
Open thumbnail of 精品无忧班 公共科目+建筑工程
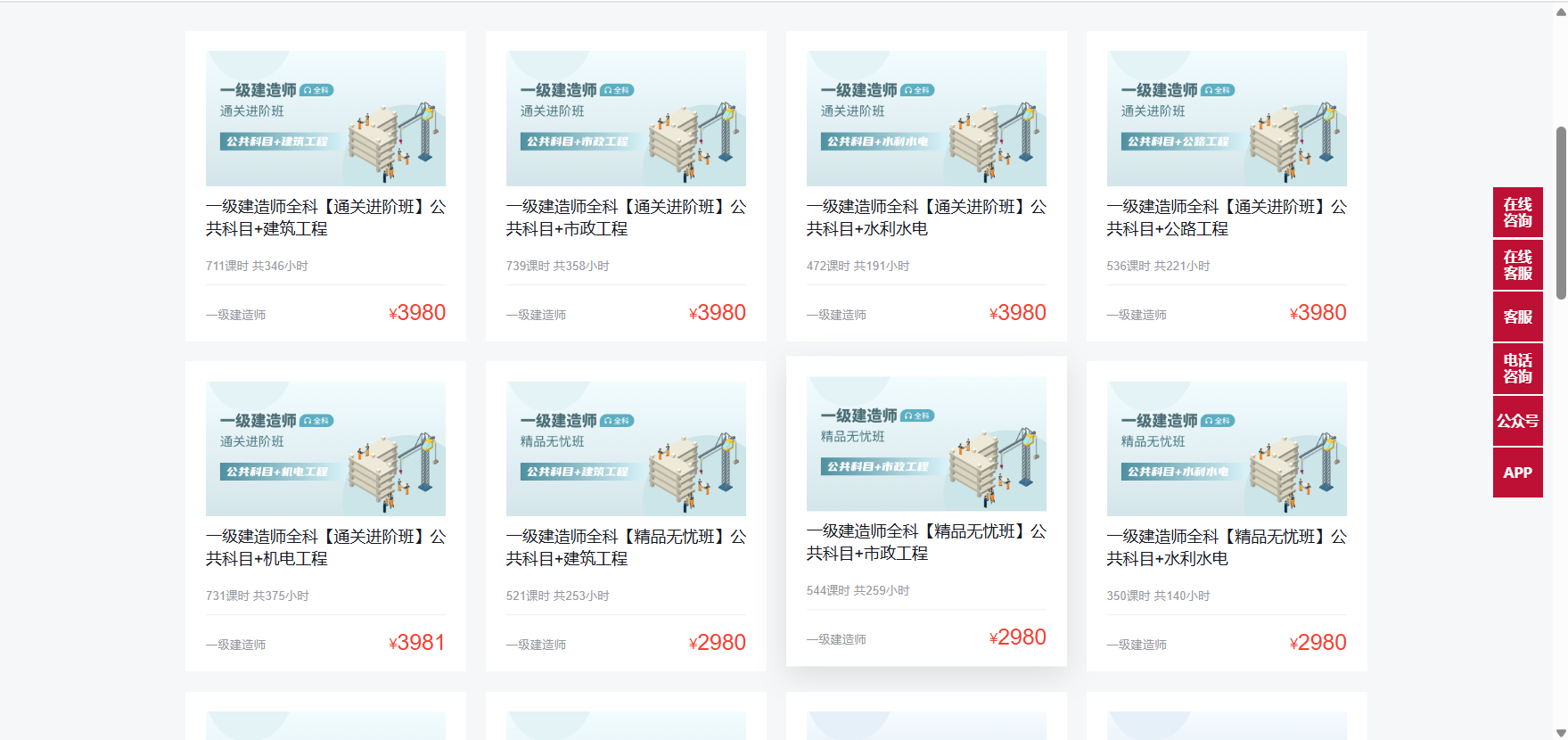click(626, 448)
